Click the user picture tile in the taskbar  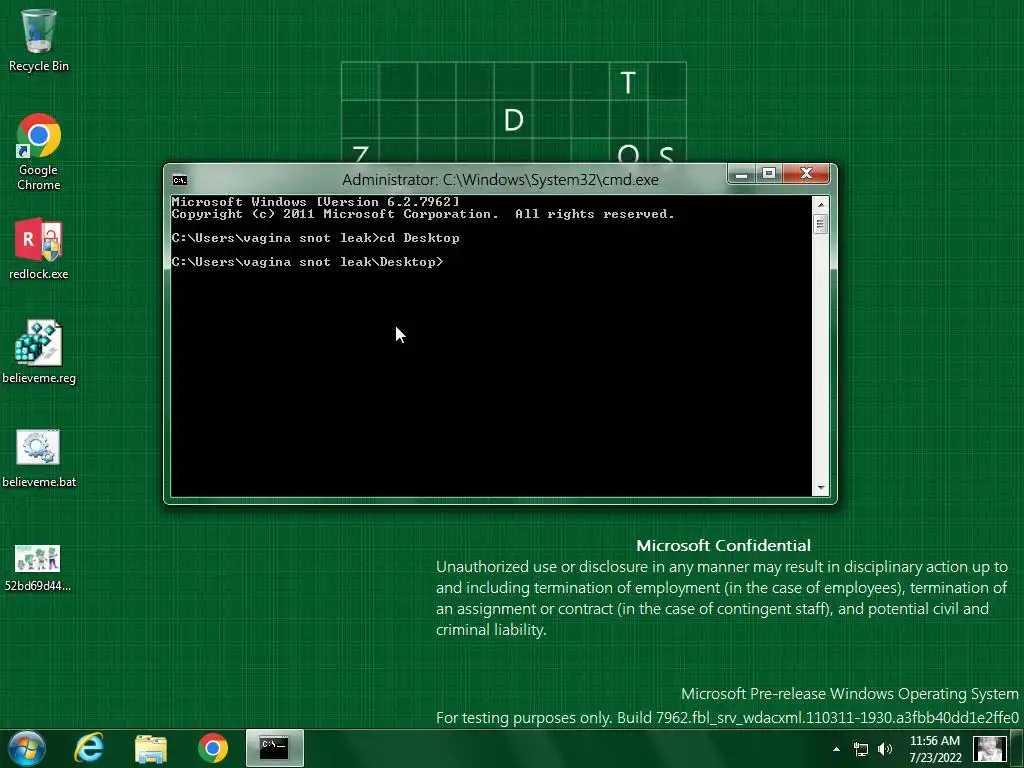pos(989,748)
